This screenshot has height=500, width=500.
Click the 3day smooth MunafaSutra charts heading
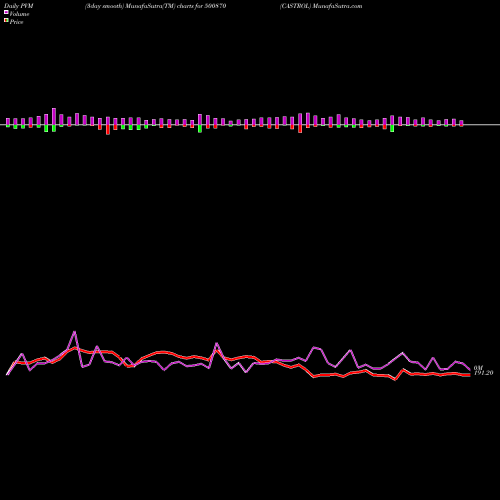click(155, 6)
